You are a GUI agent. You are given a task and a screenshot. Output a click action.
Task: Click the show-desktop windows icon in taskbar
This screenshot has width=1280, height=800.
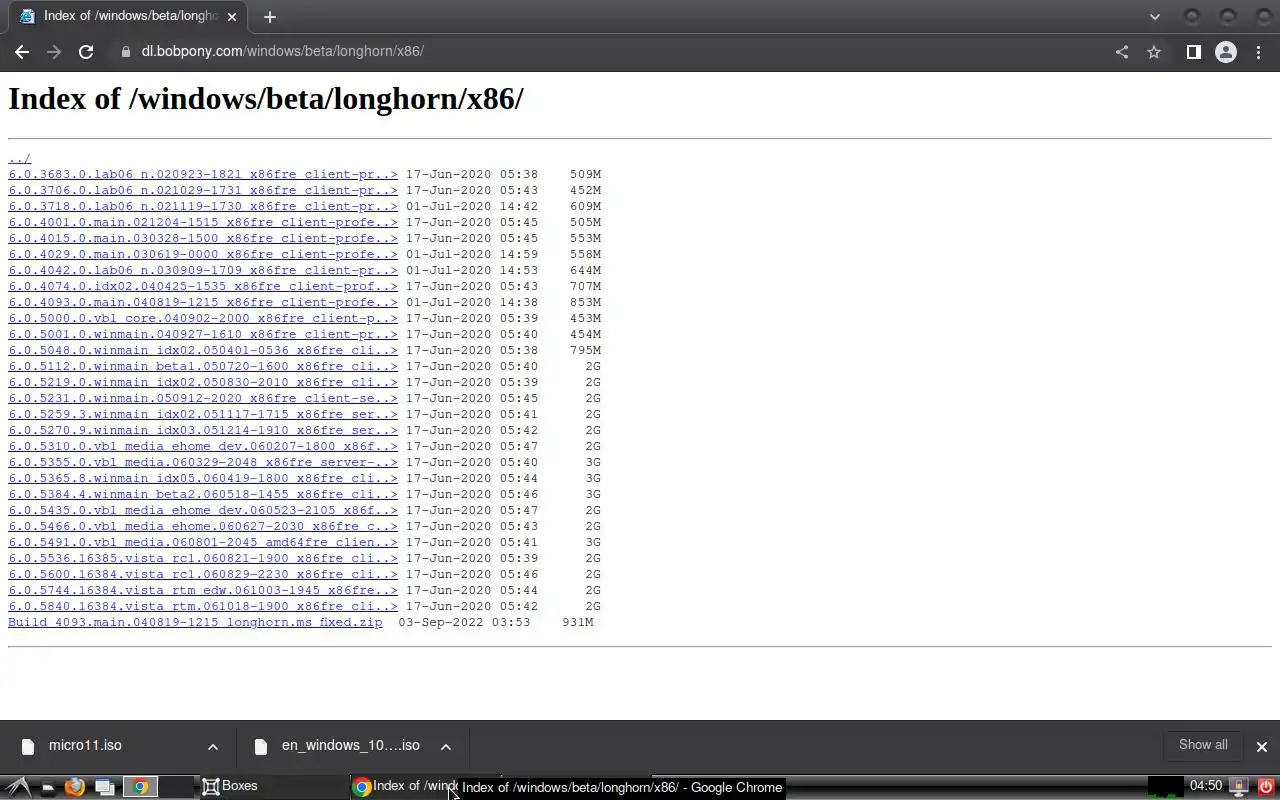click(x=105, y=787)
